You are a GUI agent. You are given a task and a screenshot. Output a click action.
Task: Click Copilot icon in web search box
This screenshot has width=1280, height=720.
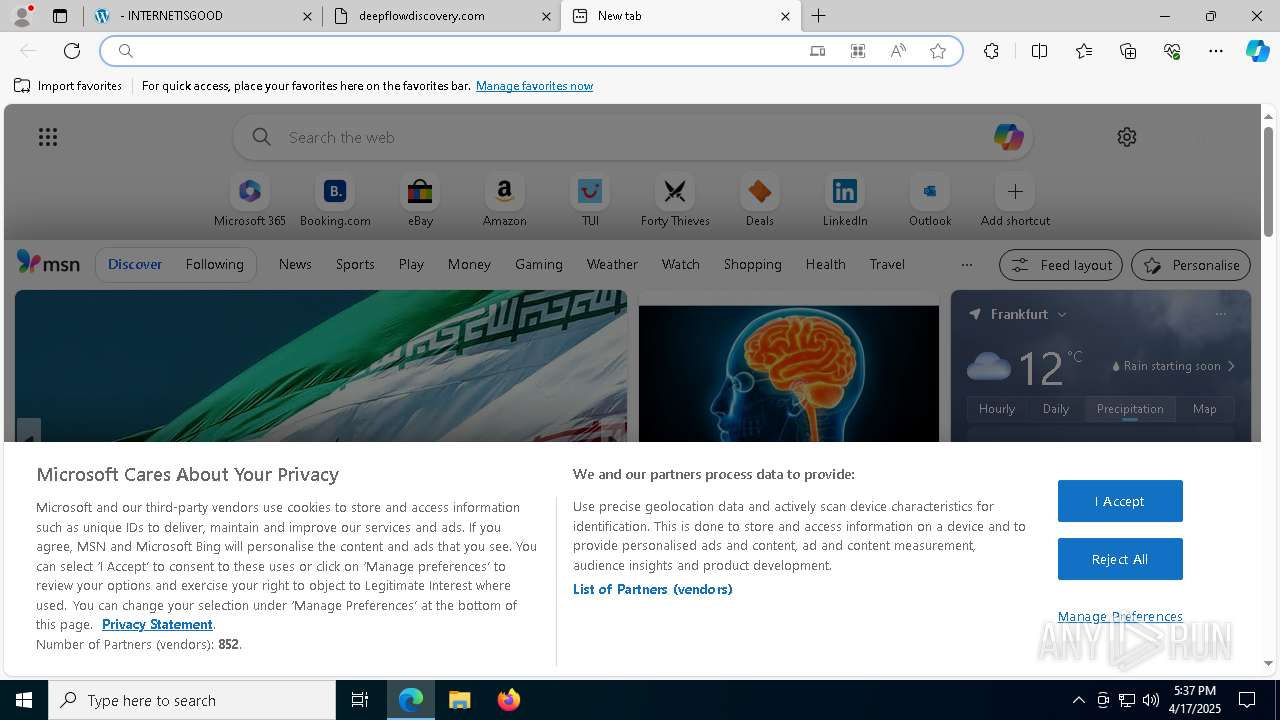(x=1008, y=137)
